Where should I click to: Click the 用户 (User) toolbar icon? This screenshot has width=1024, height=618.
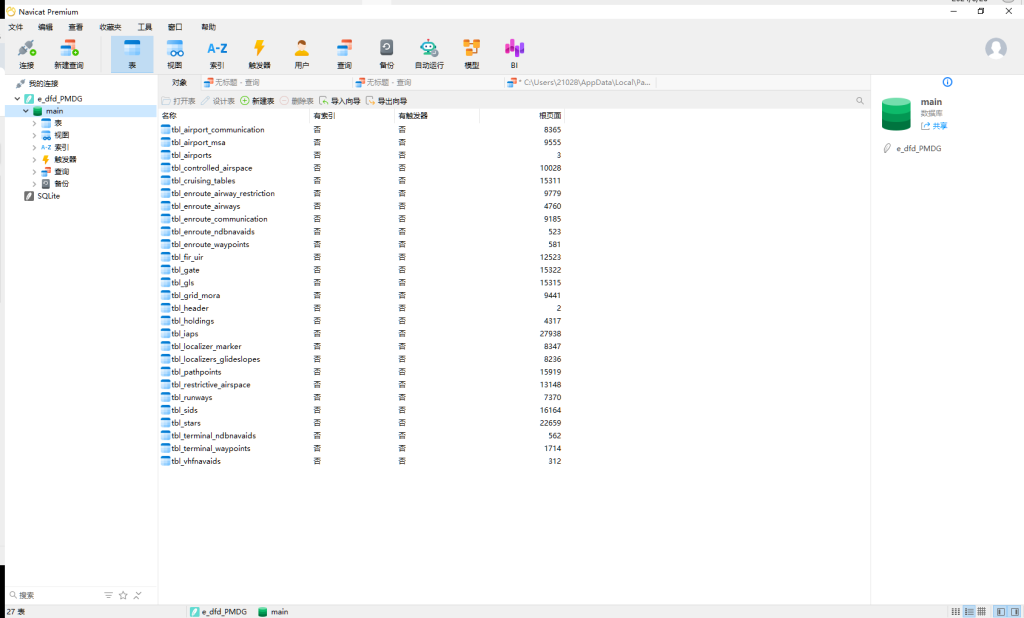[x=302, y=54]
